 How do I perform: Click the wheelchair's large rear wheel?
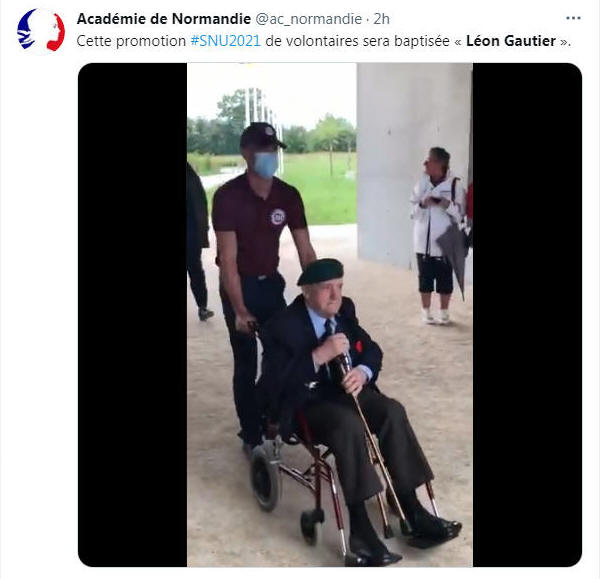(265, 479)
